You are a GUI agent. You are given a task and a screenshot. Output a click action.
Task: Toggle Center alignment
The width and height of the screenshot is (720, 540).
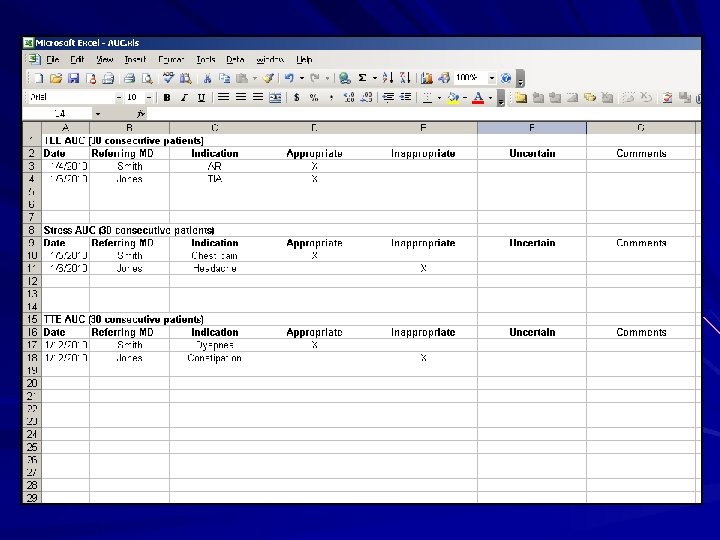tap(241, 97)
